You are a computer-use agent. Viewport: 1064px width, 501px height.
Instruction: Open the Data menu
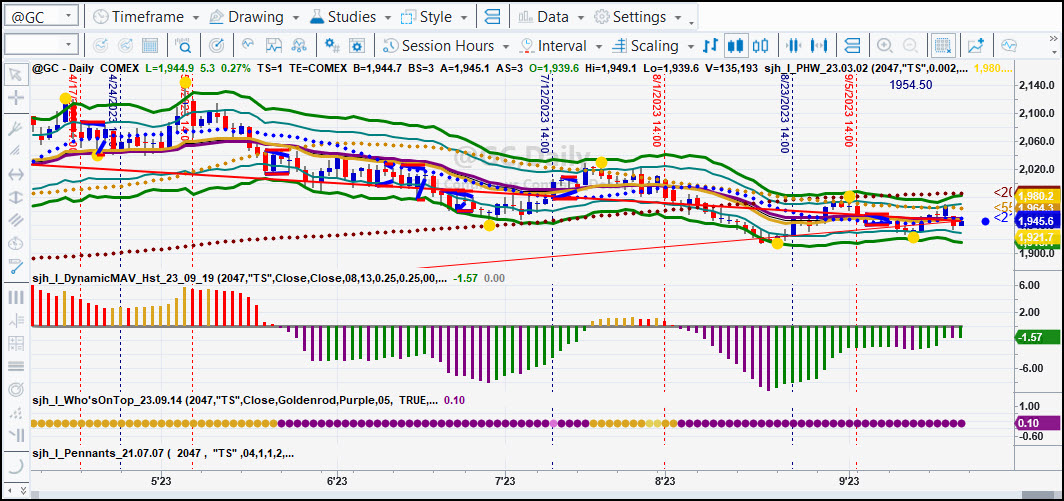550,16
